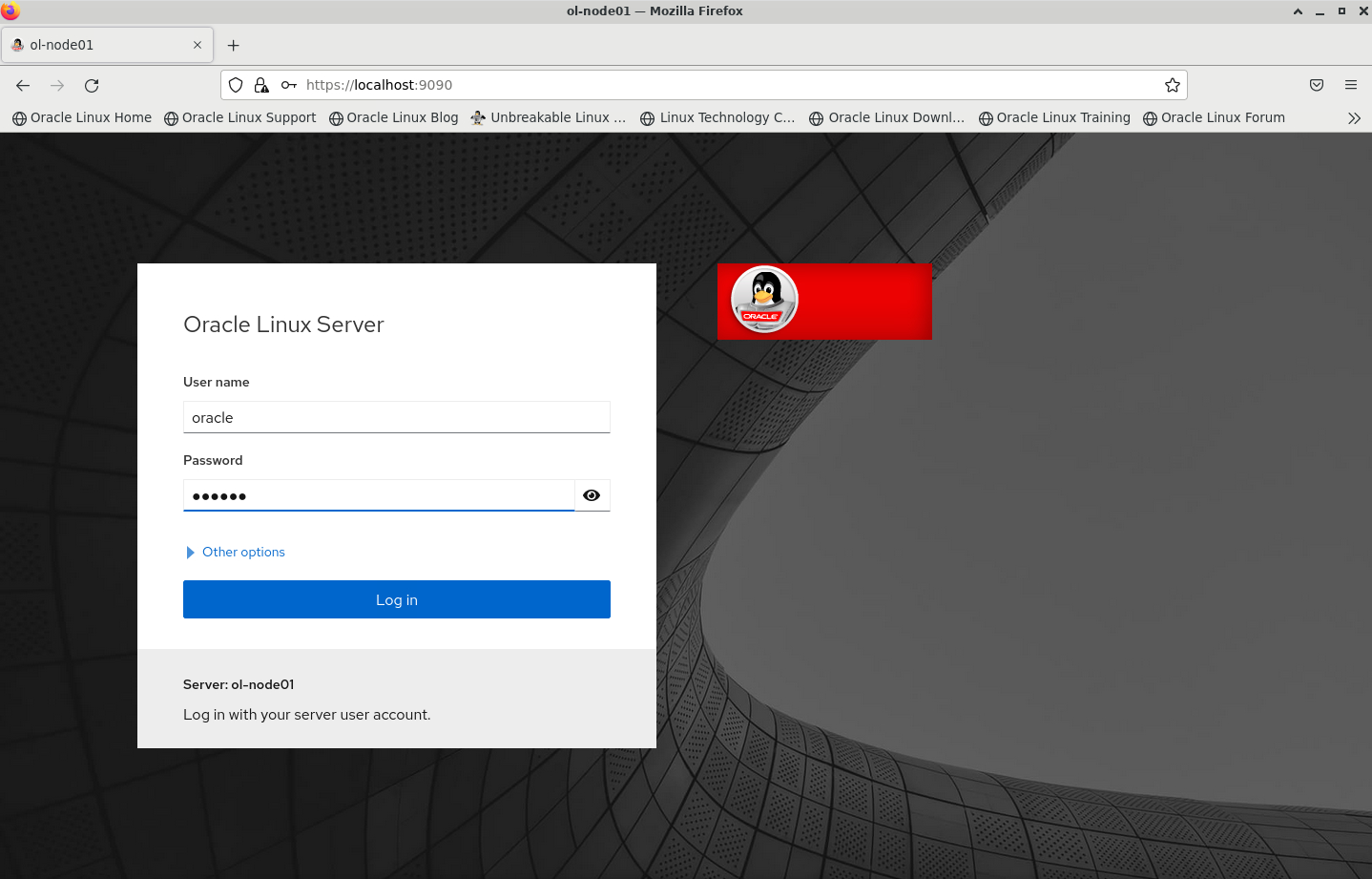
Task: Switch to the ol-node01 tab
Action: coord(107,45)
